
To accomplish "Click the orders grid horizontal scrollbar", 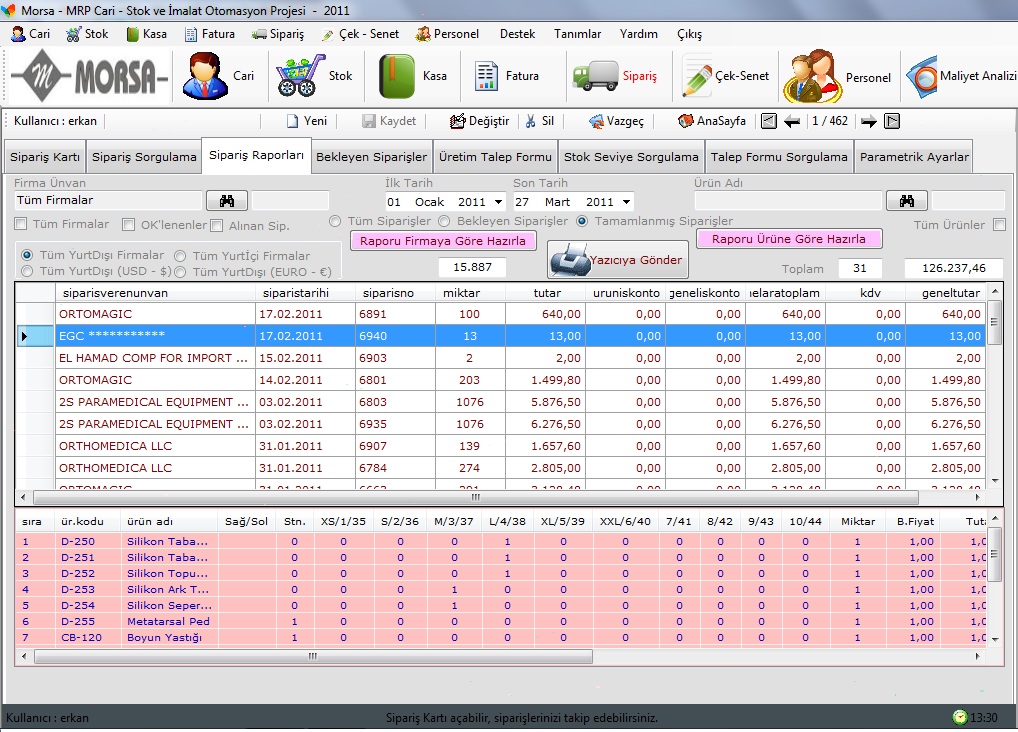I will [x=475, y=498].
